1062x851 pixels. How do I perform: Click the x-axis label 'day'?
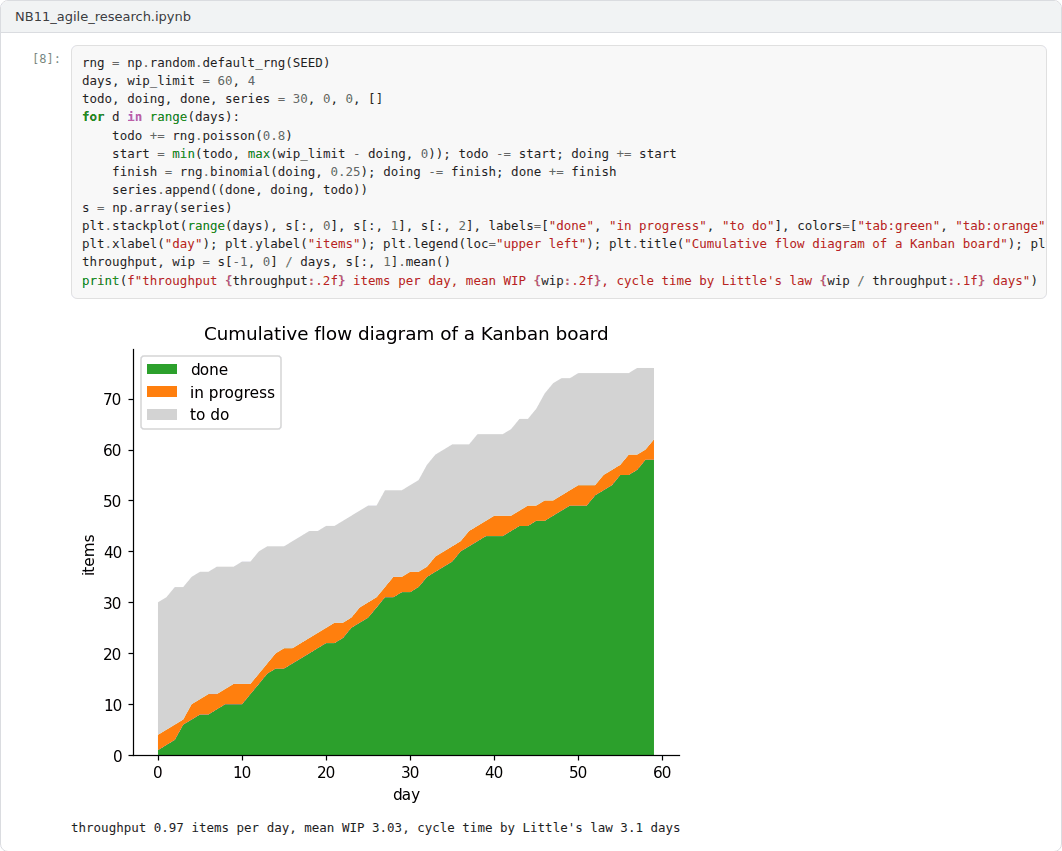coord(406,795)
